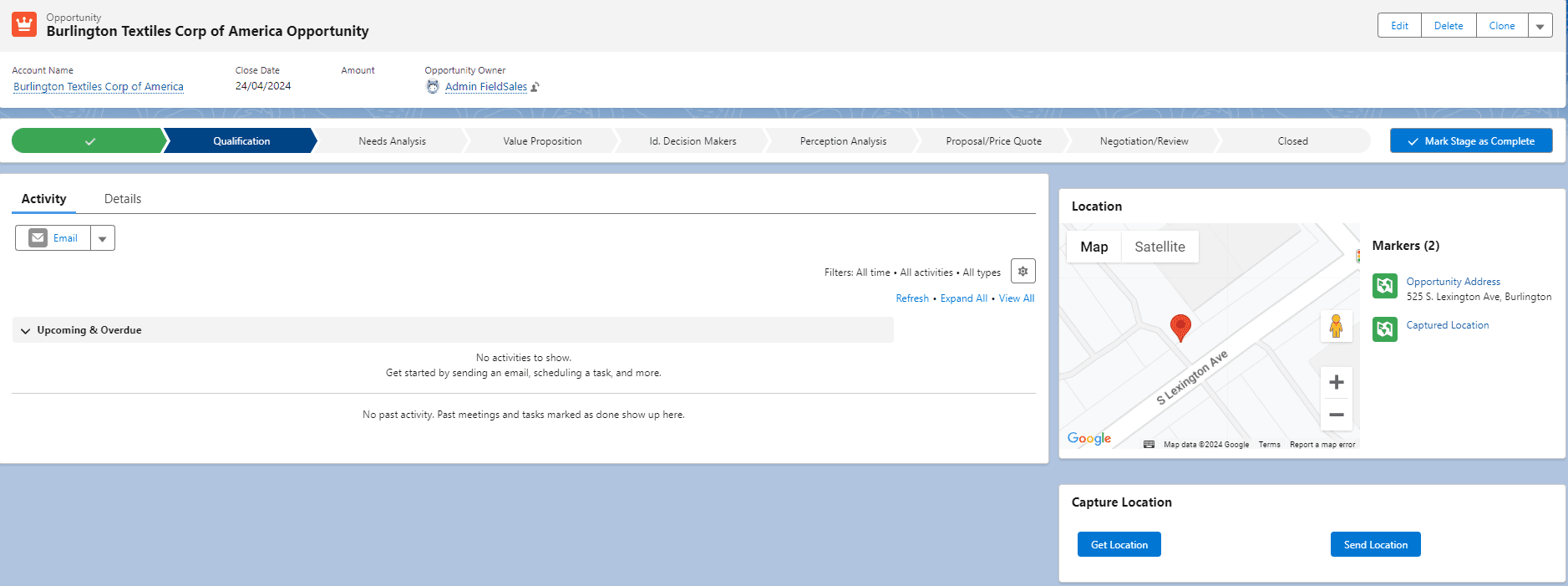1568x586 pixels.
Task: Click the Google logo on the map
Action: point(1089,439)
